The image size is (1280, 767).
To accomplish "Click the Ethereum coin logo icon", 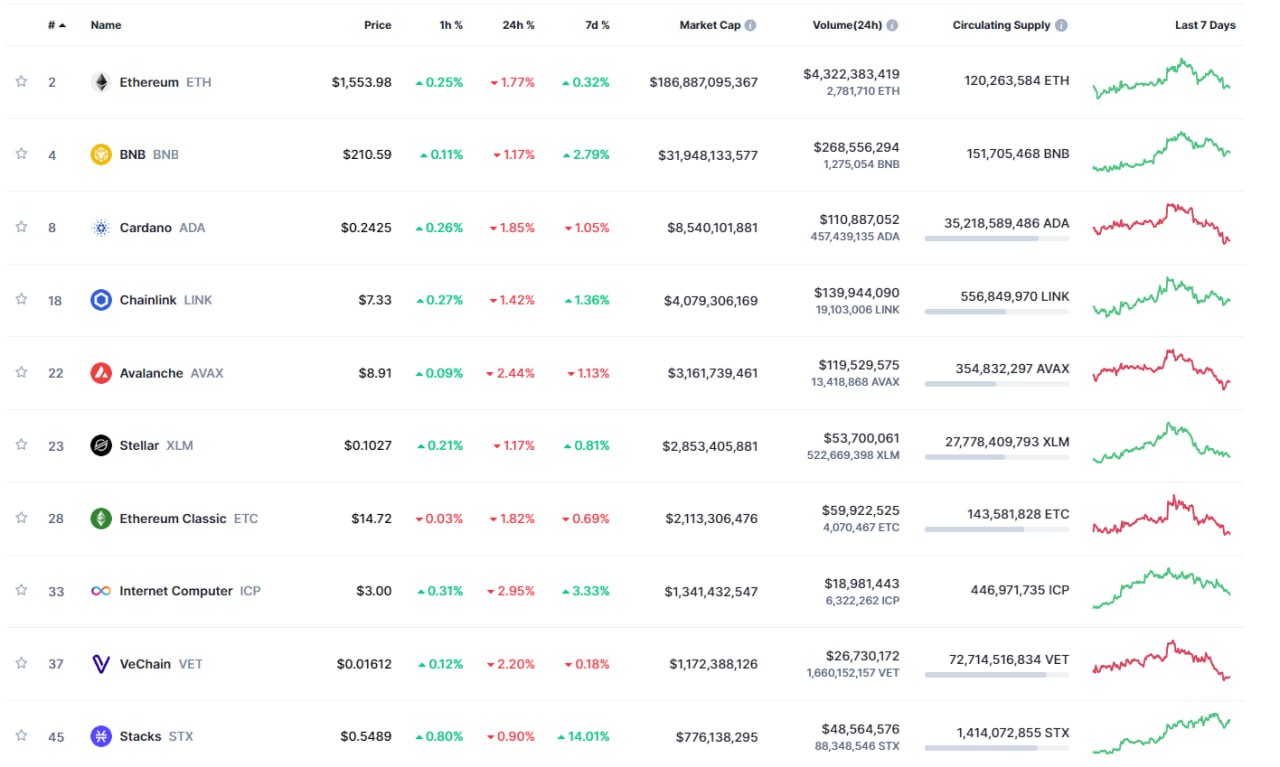I will click(x=101, y=82).
